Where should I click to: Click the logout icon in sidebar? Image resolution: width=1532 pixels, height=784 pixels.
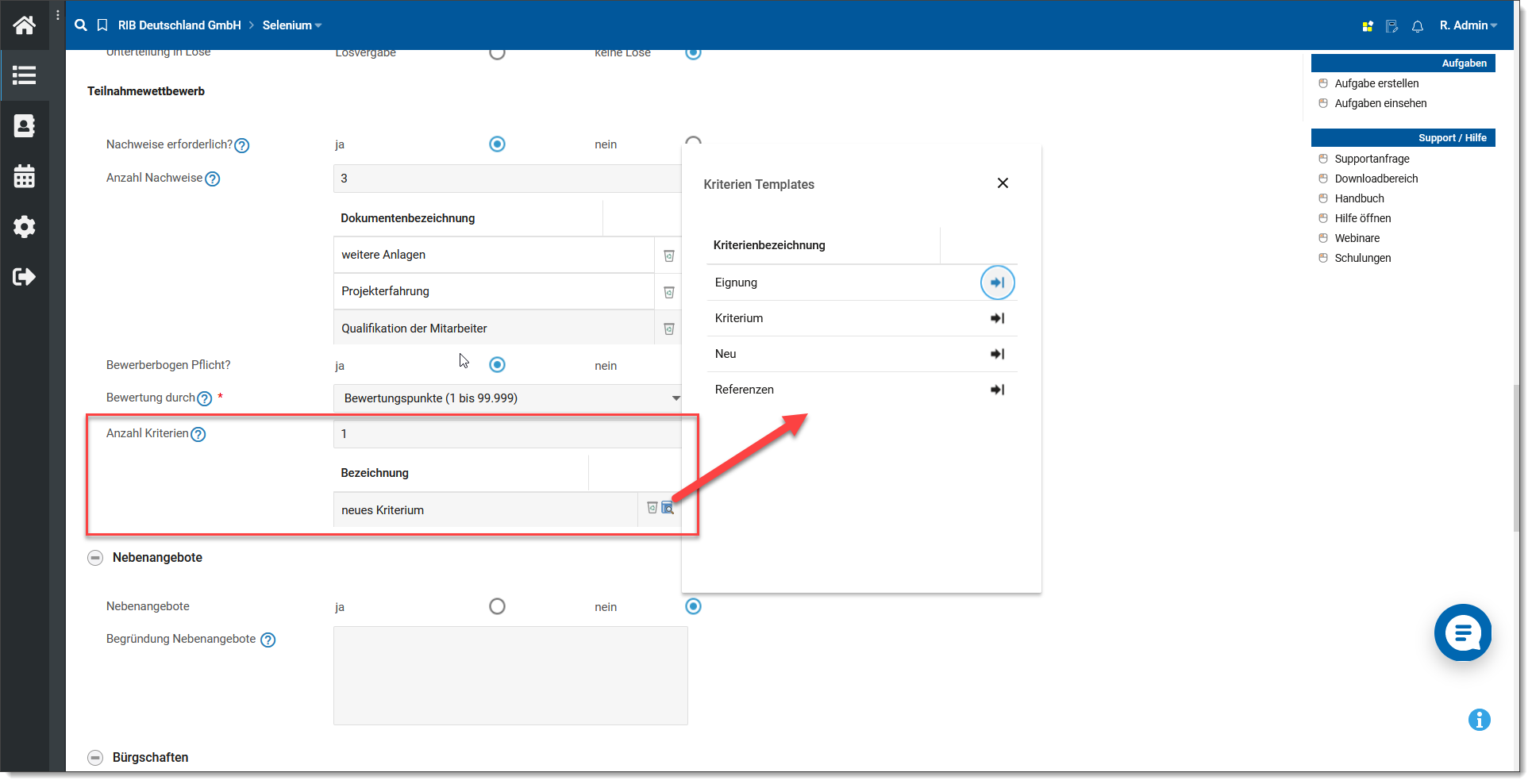24,276
